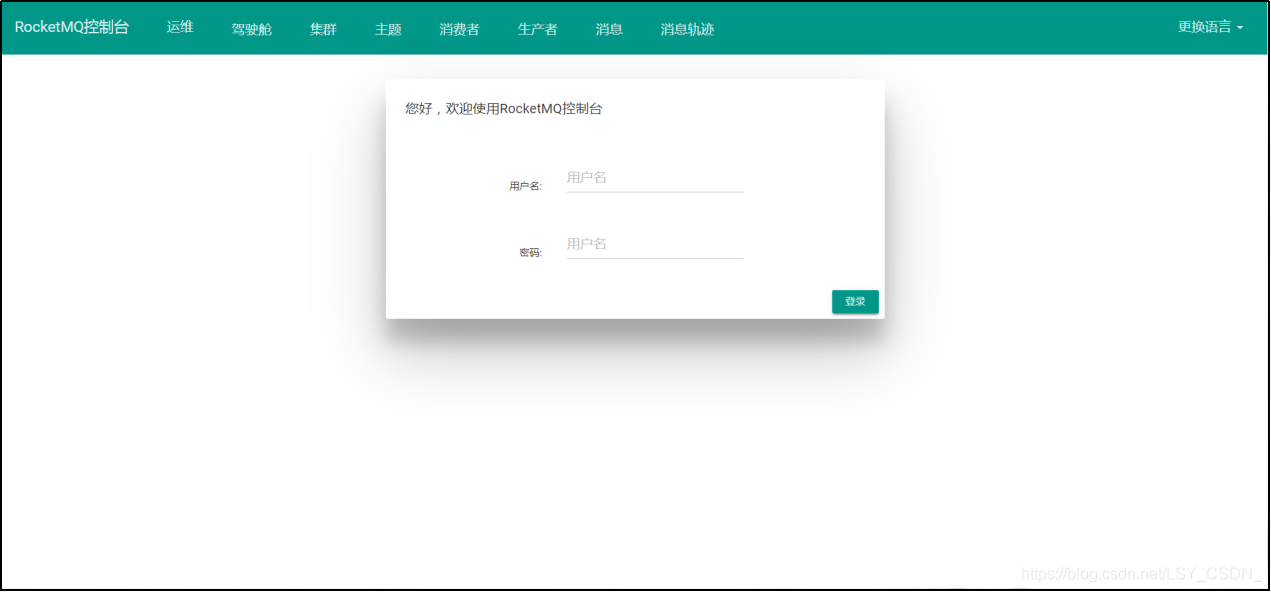Navigate to the 生产者 producer page
Image resolution: width=1271 pixels, height=592 pixels.
tap(537, 29)
